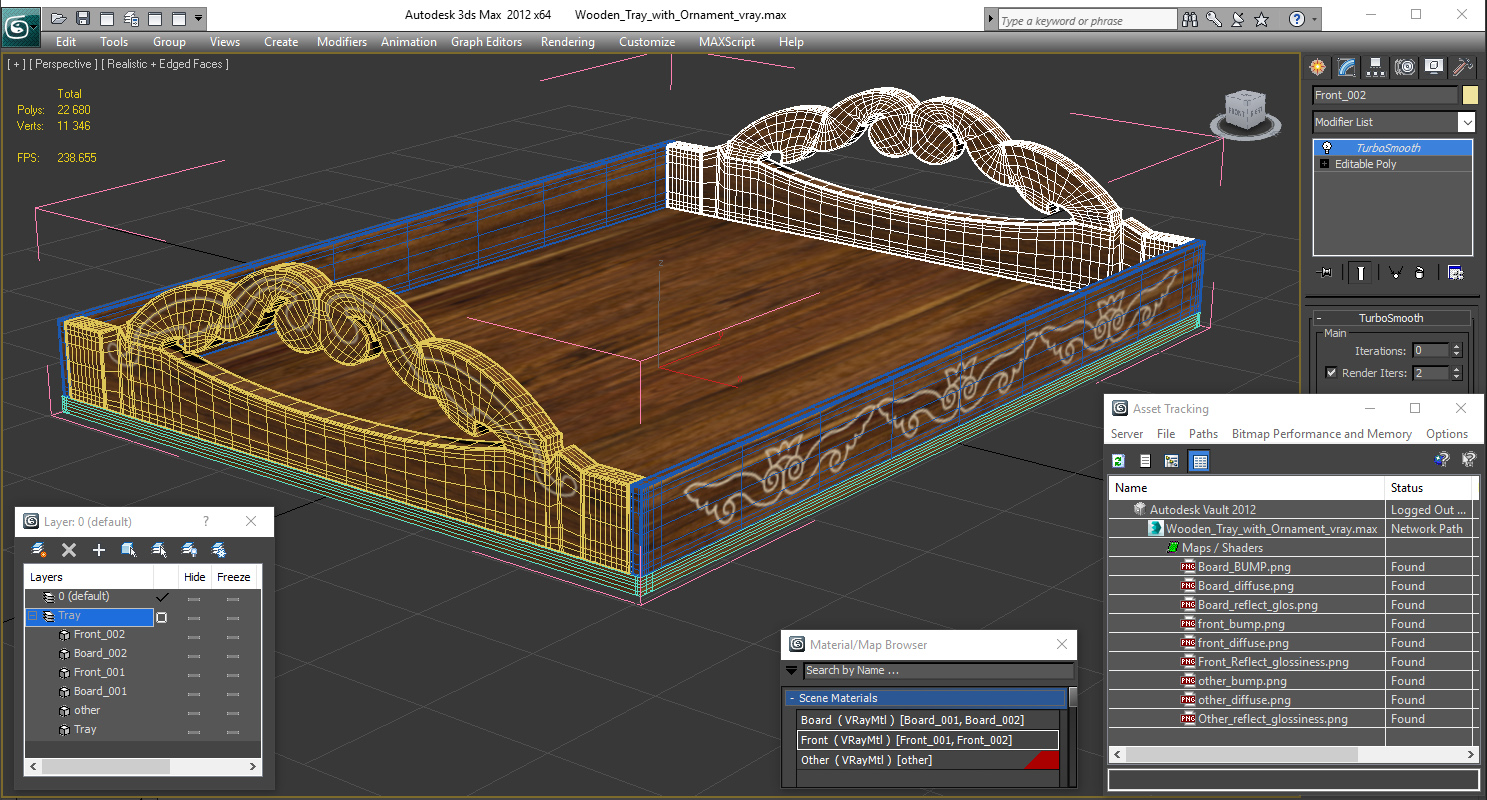The image size is (1487, 800).
Task: Click Remove Modifier trash icon
Action: click(1421, 272)
